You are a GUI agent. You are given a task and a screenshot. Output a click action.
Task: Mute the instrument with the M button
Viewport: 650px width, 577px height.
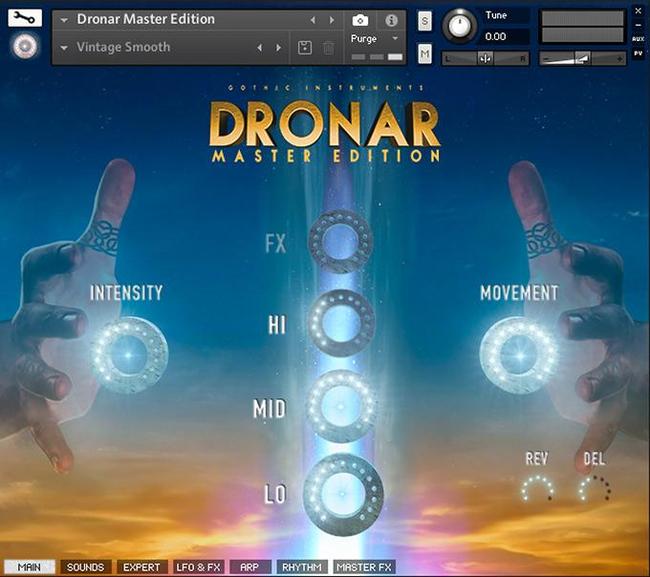(x=424, y=54)
